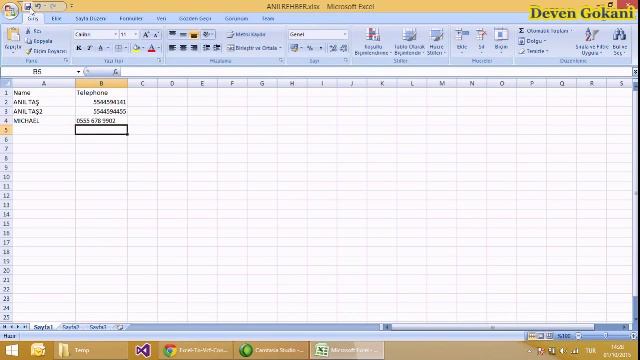Screen dimensions: 640x360
Task: Open the font size dropdown
Action: click(136, 34)
